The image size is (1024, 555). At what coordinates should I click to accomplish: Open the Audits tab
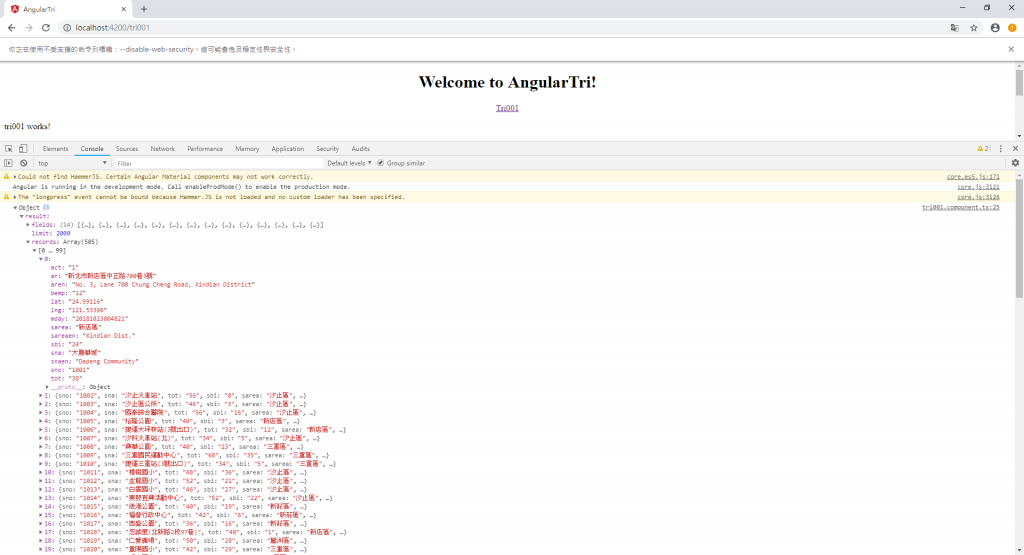pos(360,149)
